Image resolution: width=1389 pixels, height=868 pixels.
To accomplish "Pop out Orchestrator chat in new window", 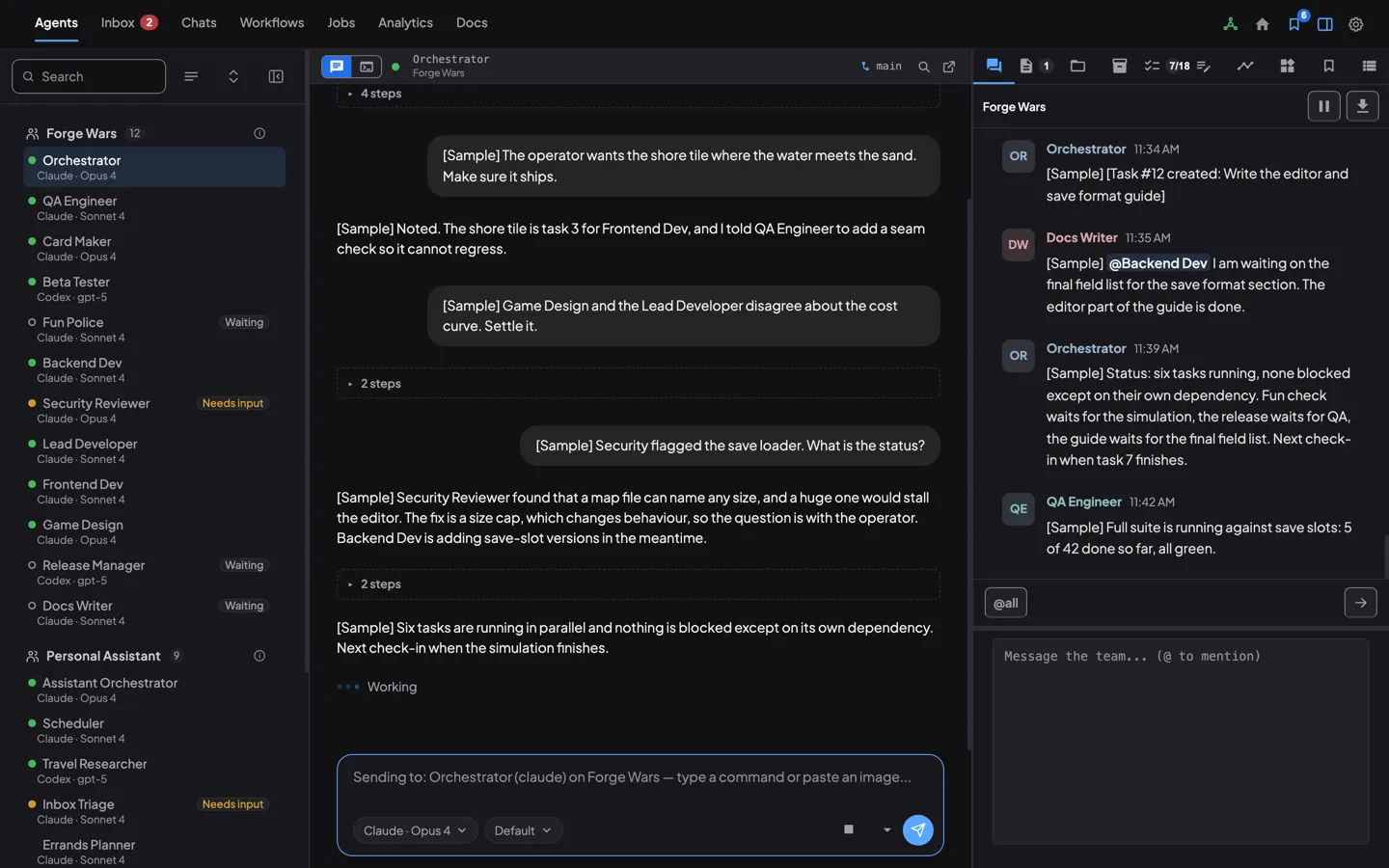I will point(949,67).
